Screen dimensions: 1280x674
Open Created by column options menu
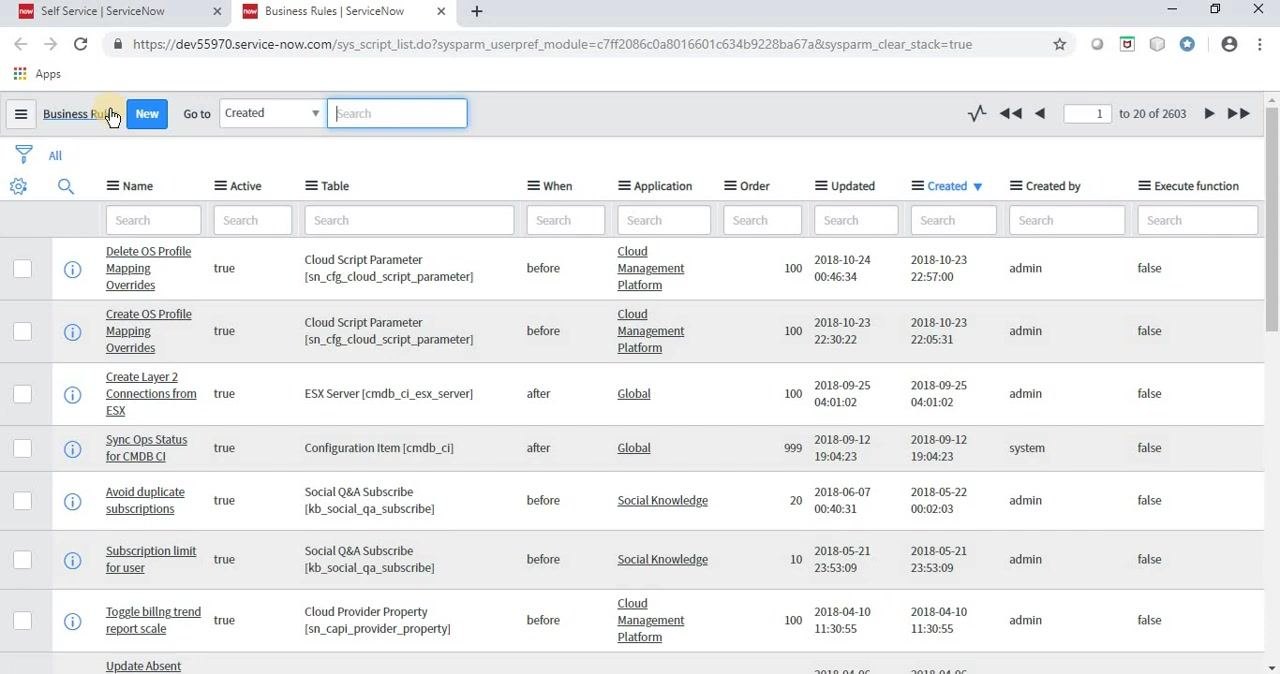(1016, 186)
